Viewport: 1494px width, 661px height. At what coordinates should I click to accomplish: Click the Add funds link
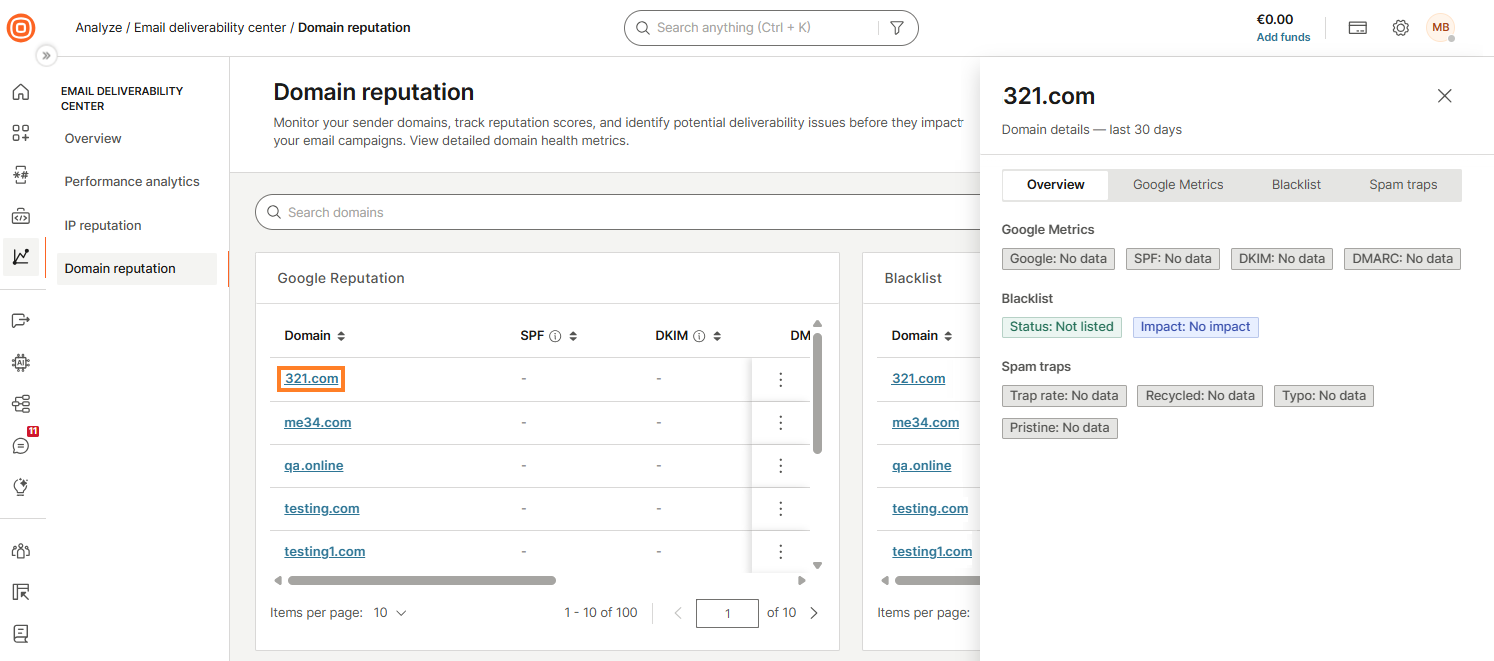click(x=1283, y=37)
